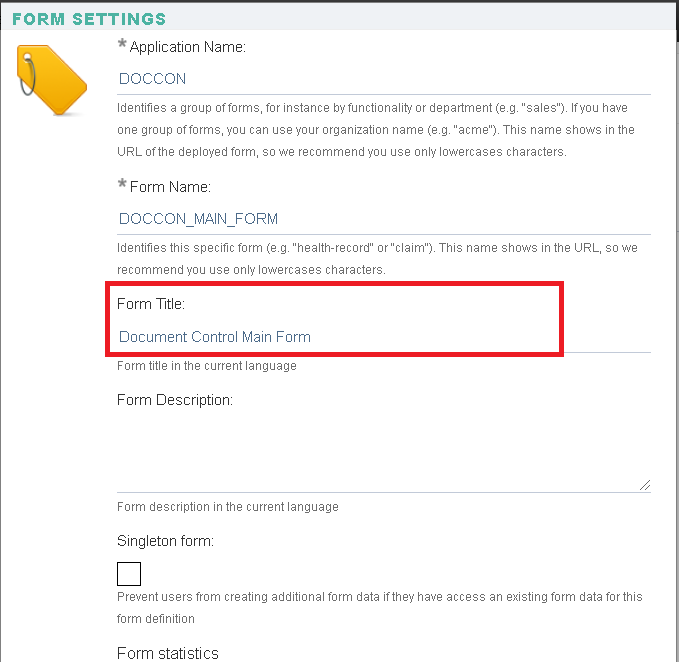Viewport: 681px width, 662px height.
Task: Click the Singleton form explanation text
Action: coord(380,608)
